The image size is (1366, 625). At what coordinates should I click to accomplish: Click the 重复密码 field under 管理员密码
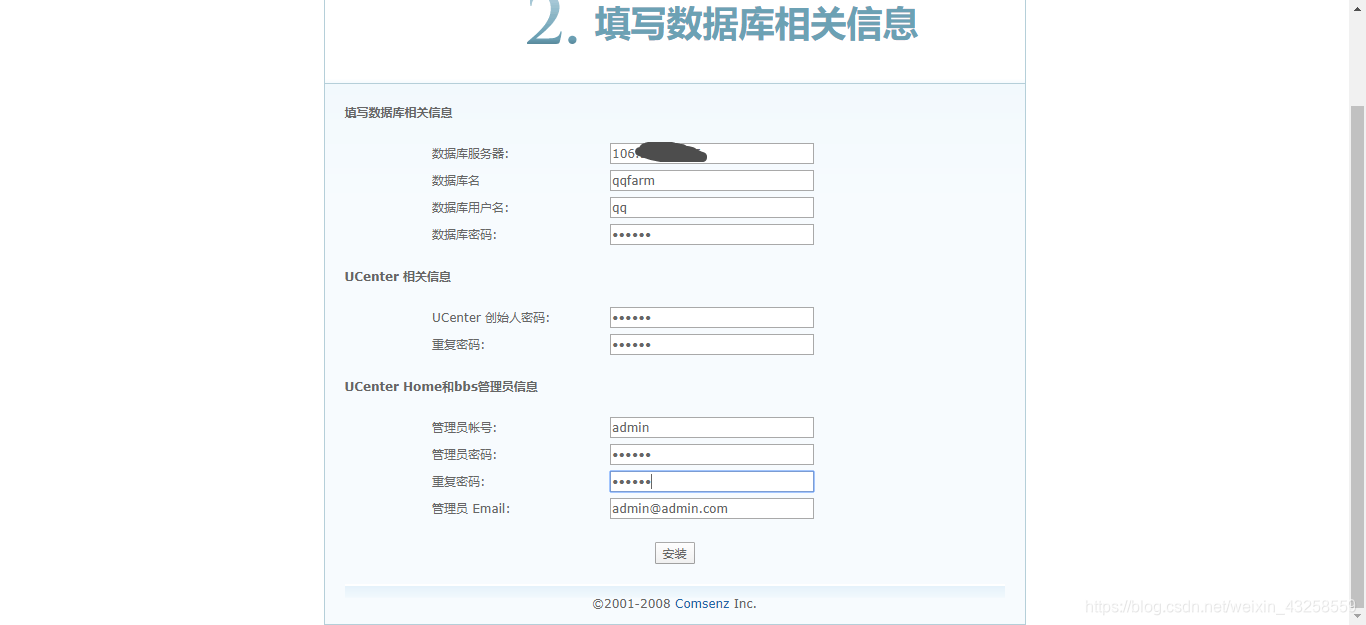712,482
